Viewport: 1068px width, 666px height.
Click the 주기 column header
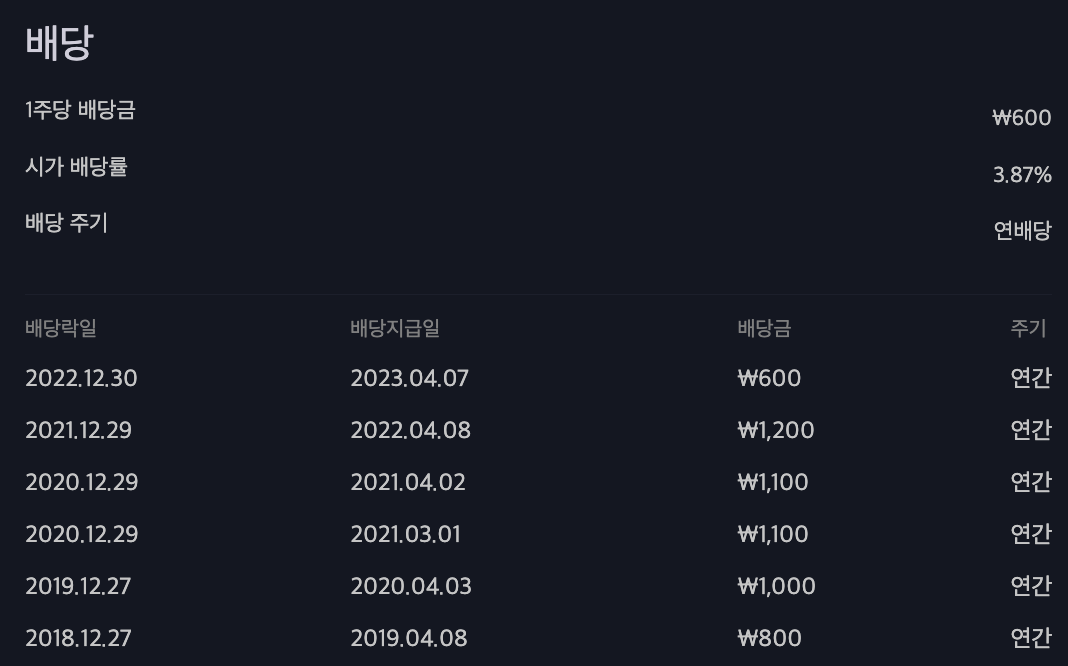(x=1028, y=328)
